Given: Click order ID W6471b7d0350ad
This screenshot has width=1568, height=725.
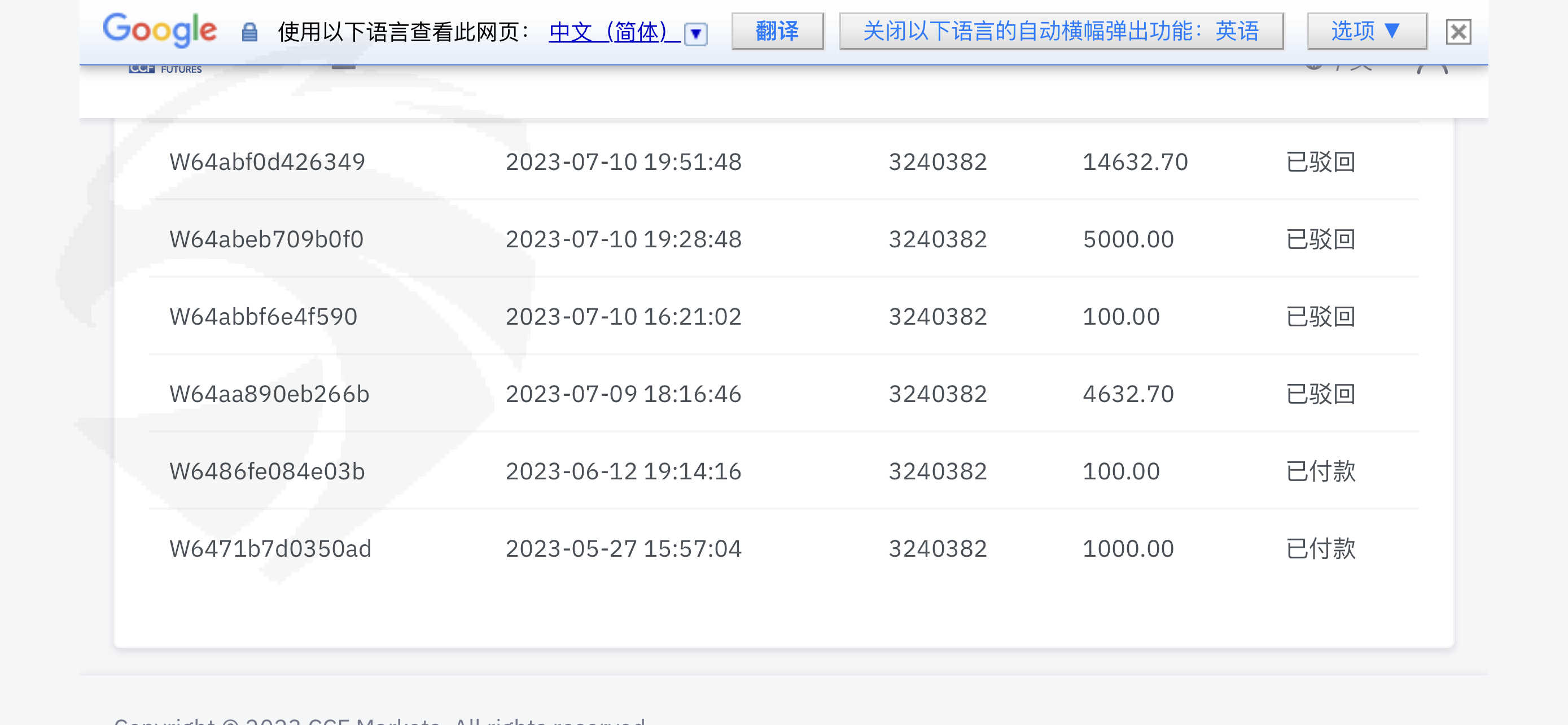Looking at the screenshot, I should 270,548.
